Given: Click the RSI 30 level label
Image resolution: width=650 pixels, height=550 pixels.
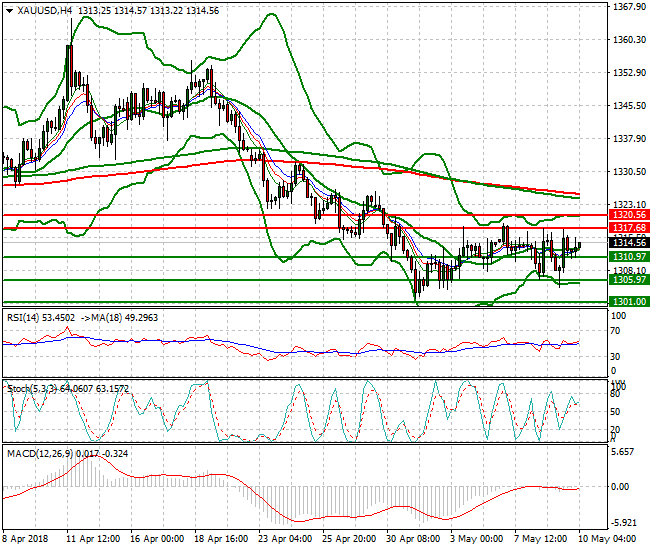Looking at the screenshot, I should click(x=615, y=356).
